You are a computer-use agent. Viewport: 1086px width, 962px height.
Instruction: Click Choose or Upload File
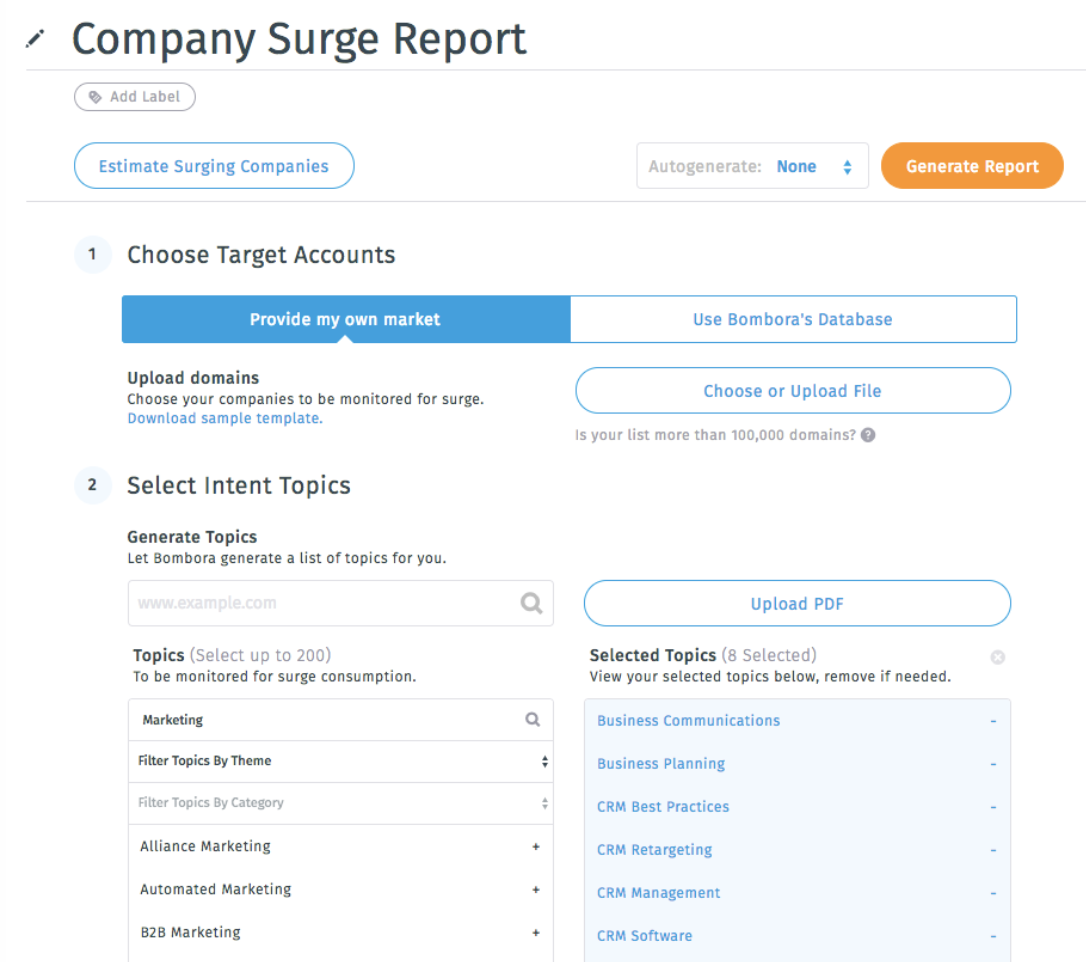(792, 391)
